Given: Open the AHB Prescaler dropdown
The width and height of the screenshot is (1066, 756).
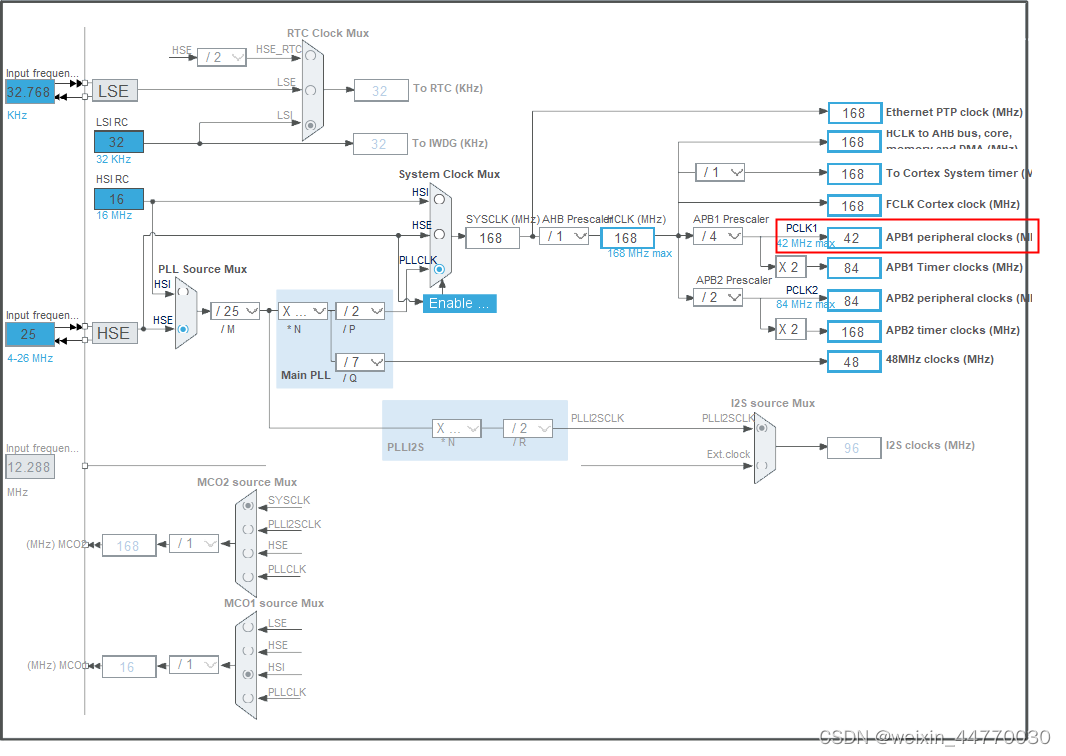Looking at the screenshot, I should (564, 237).
